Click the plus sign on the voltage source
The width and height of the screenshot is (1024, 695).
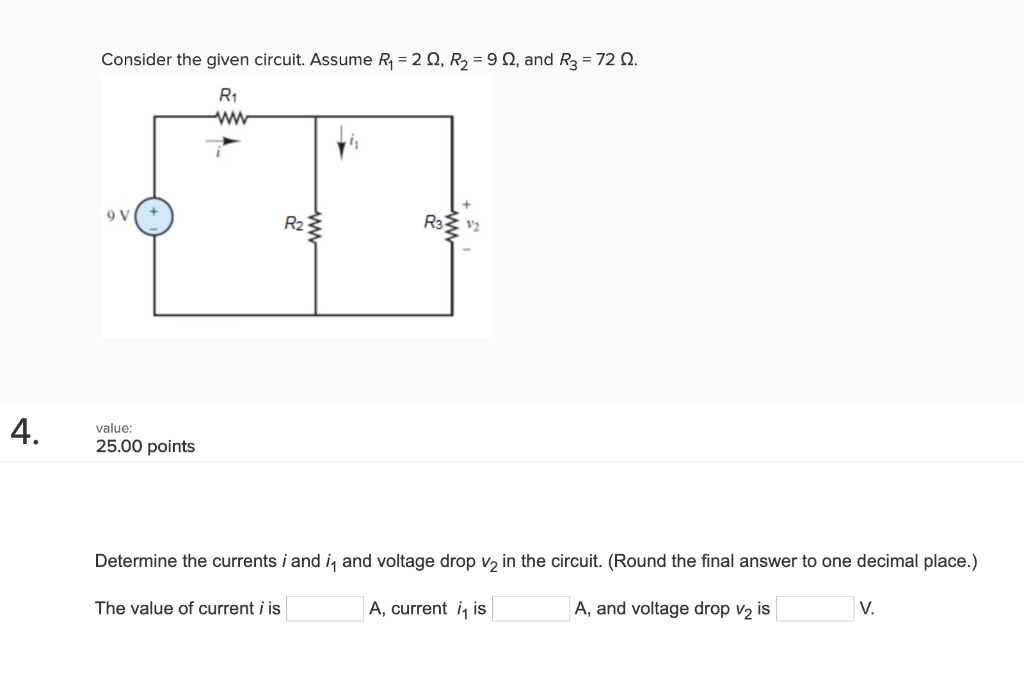point(152,210)
